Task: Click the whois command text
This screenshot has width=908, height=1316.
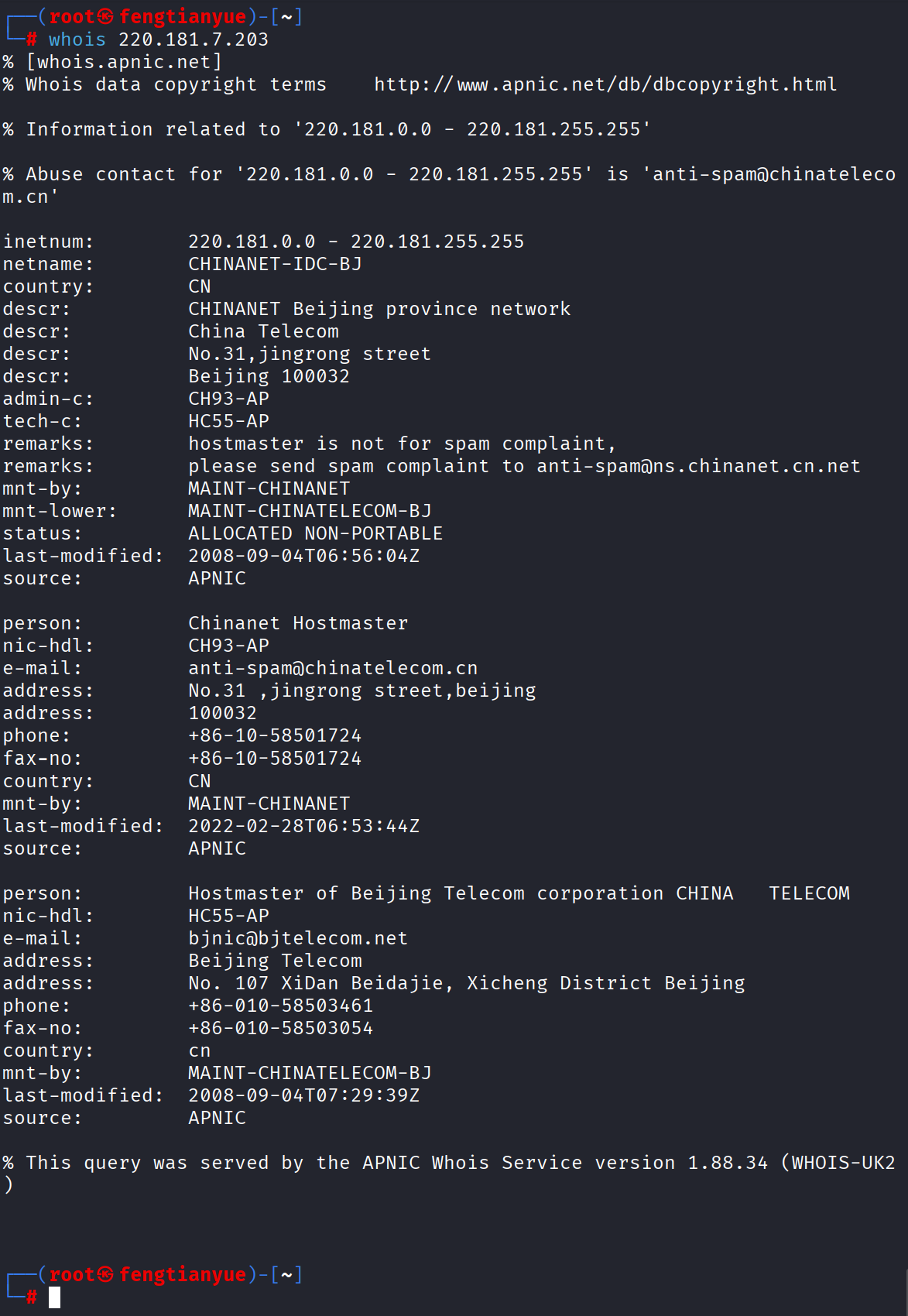Action: point(77,39)
